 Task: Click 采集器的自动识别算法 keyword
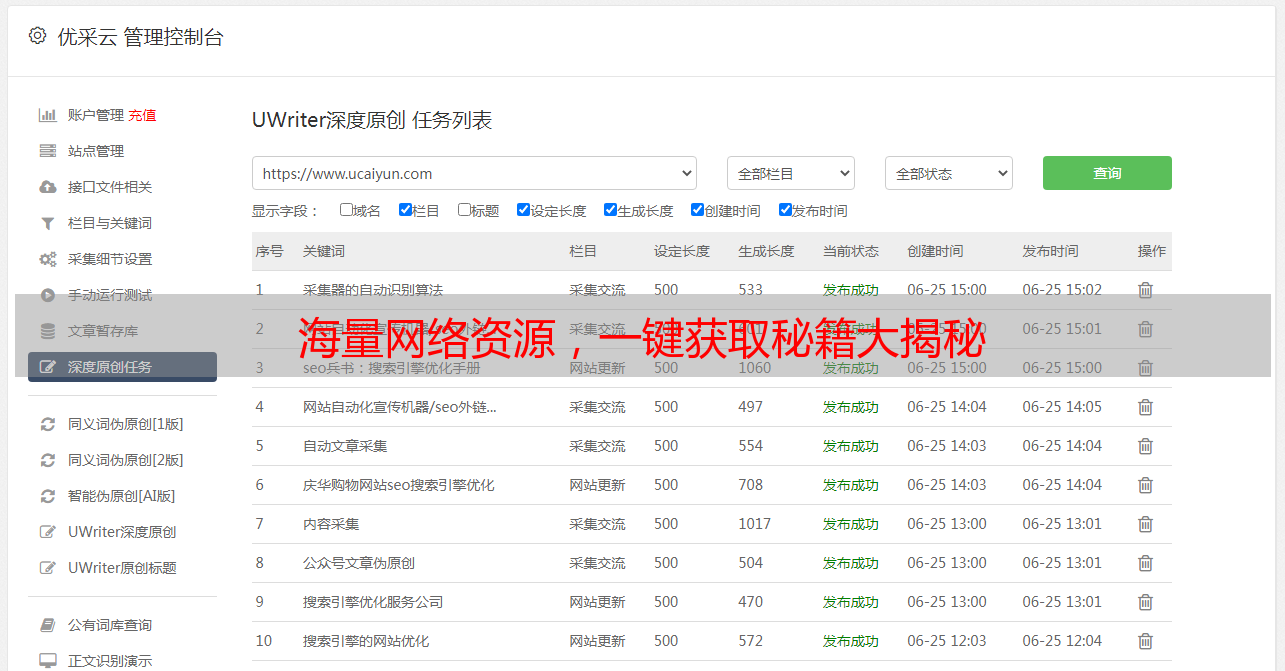point(373,290)
